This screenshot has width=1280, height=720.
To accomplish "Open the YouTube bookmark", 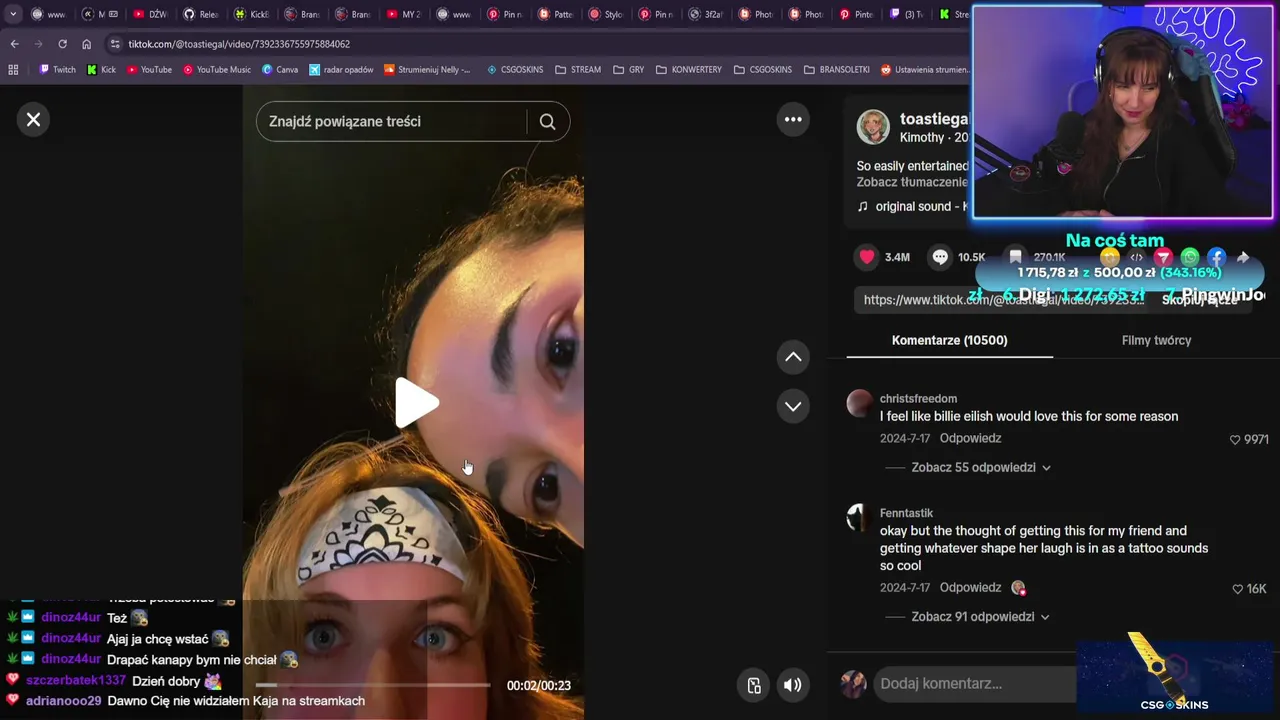I will tap(149, 70).
